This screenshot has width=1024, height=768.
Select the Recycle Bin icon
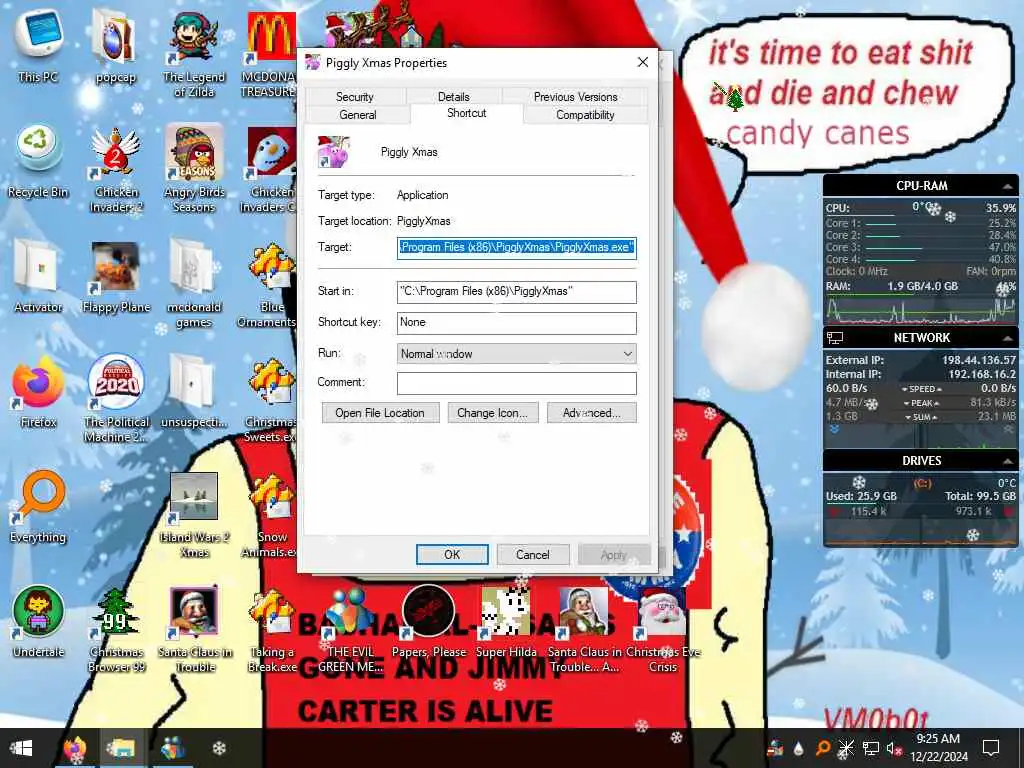pyautogui.click(x=38, y=161)
